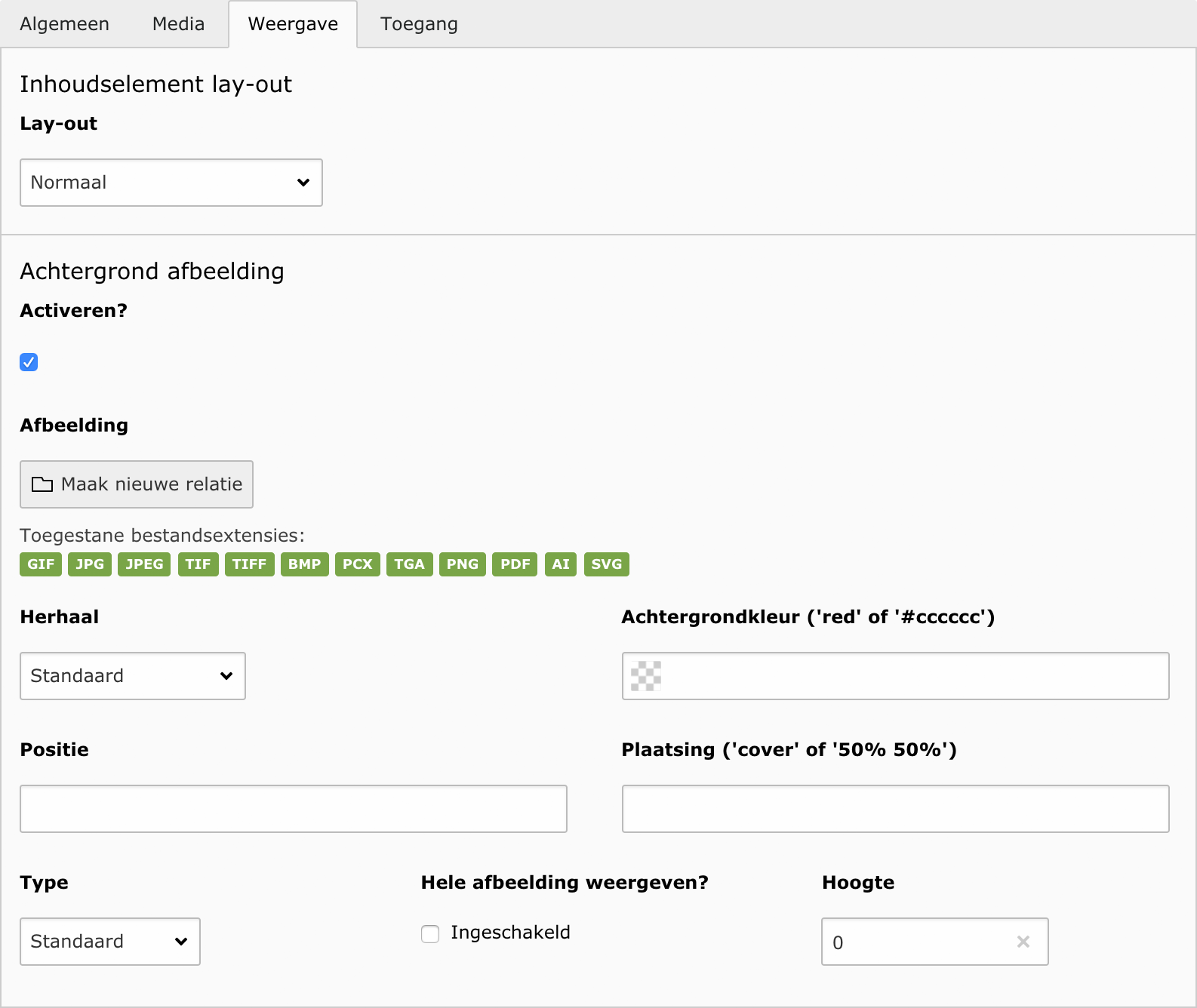Clear the Hoogte field with the X icon
This screenshot has height=1008, width=1197.
point(1023,942)
